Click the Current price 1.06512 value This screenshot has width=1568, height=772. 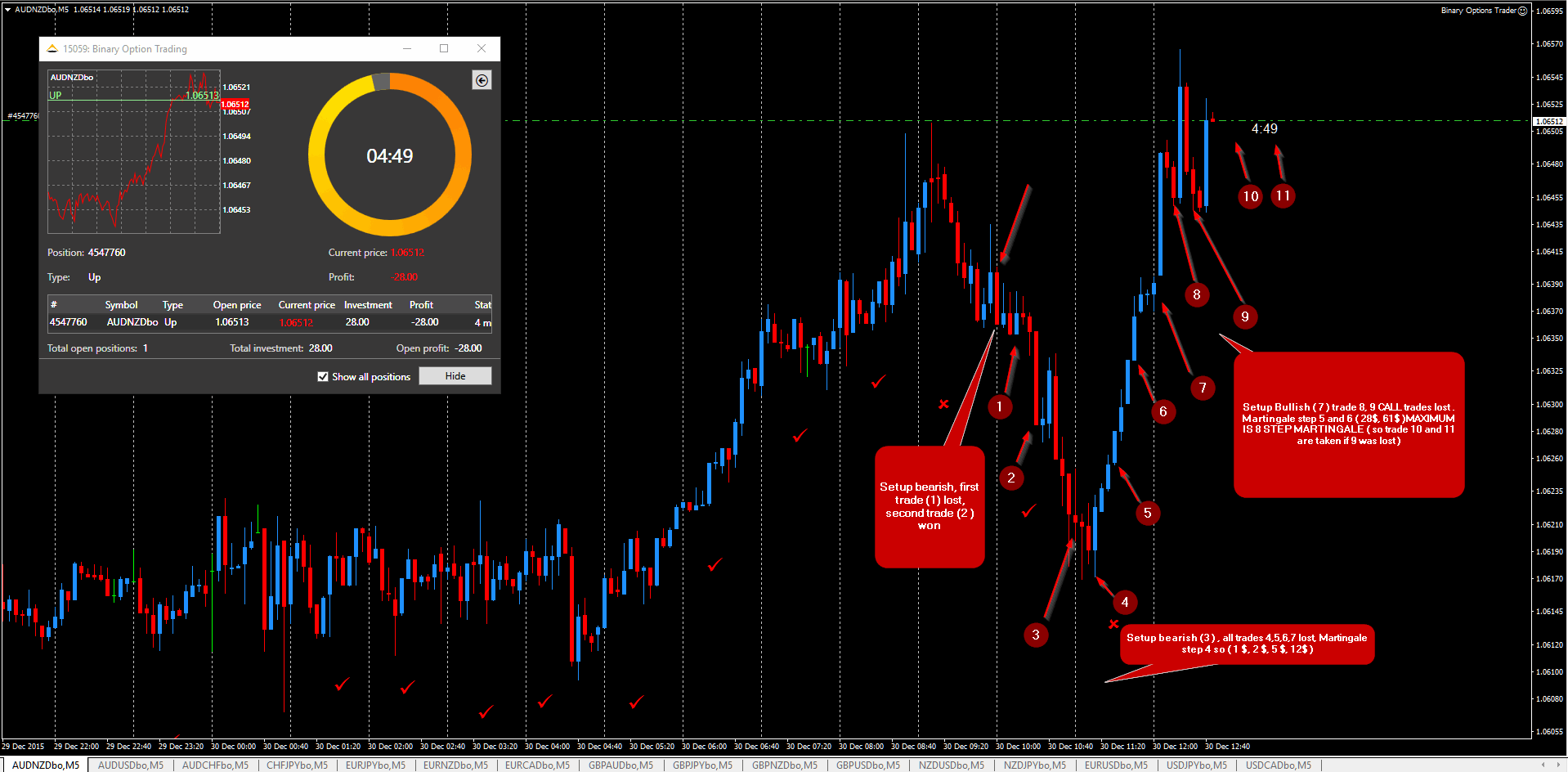407,253
